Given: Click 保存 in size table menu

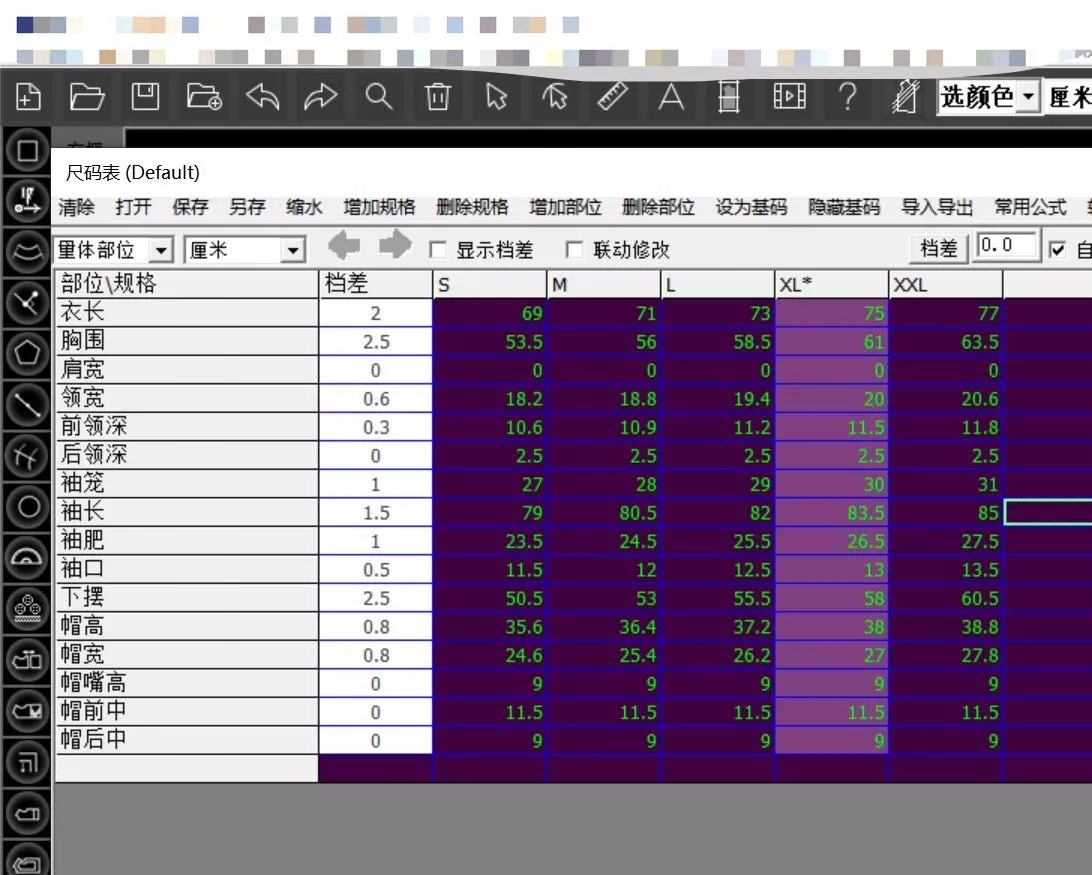Looking at the screenshot, I should 190,207.
